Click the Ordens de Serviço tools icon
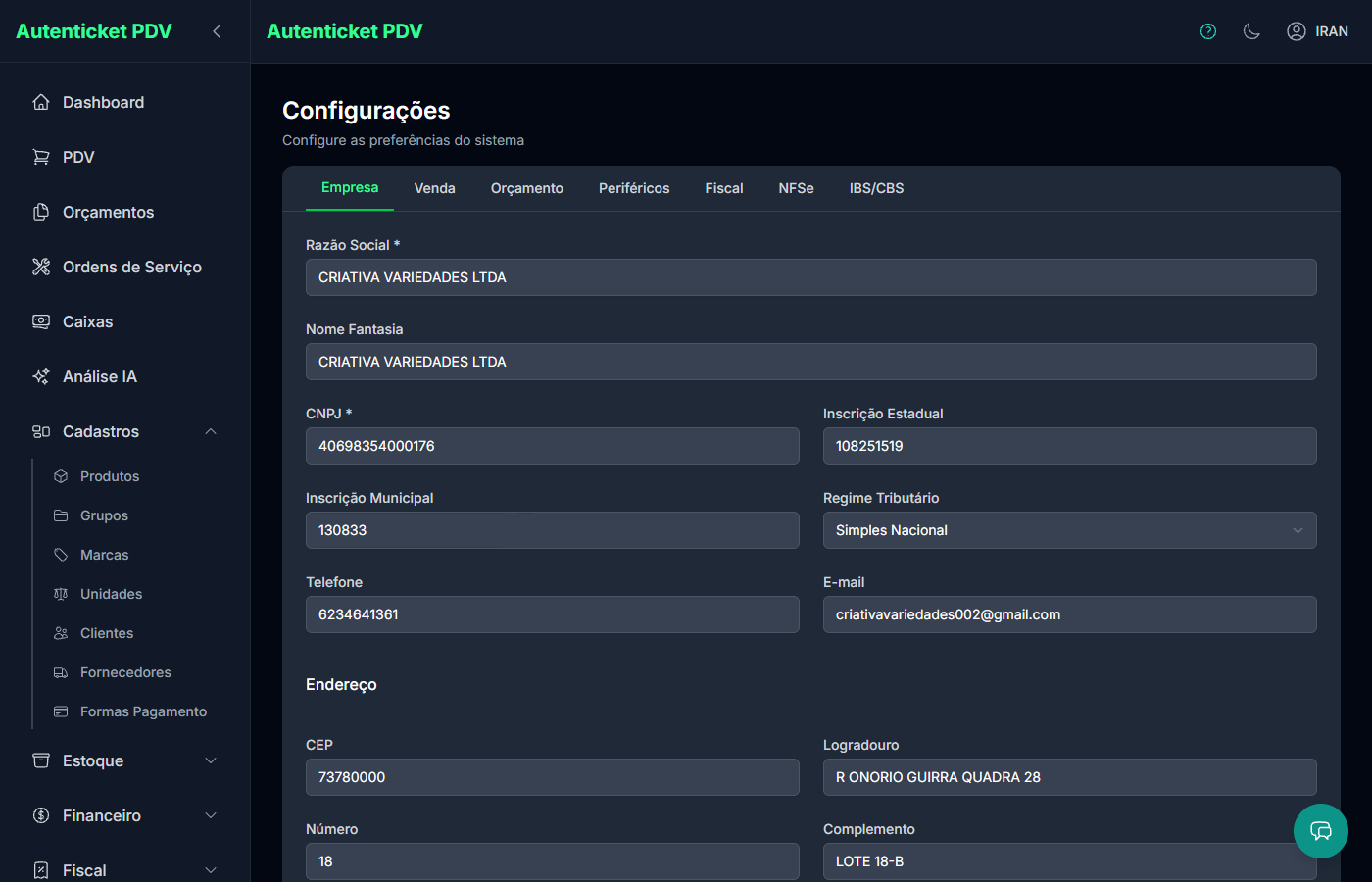The height and width of the screenshot is (882, 1372). [x=40, y=266]
